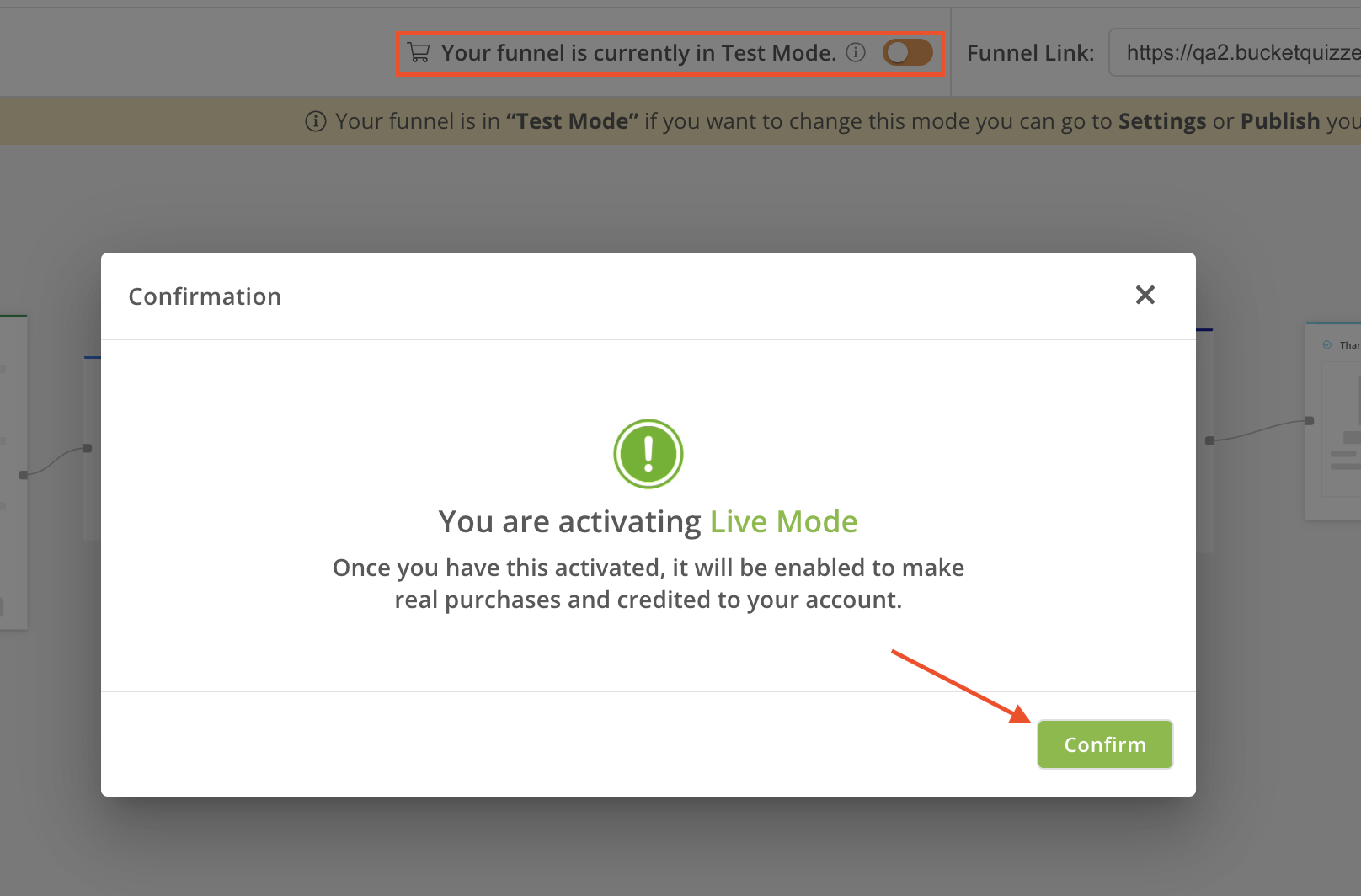Open the Settings link in banner

coord(1162,121)
